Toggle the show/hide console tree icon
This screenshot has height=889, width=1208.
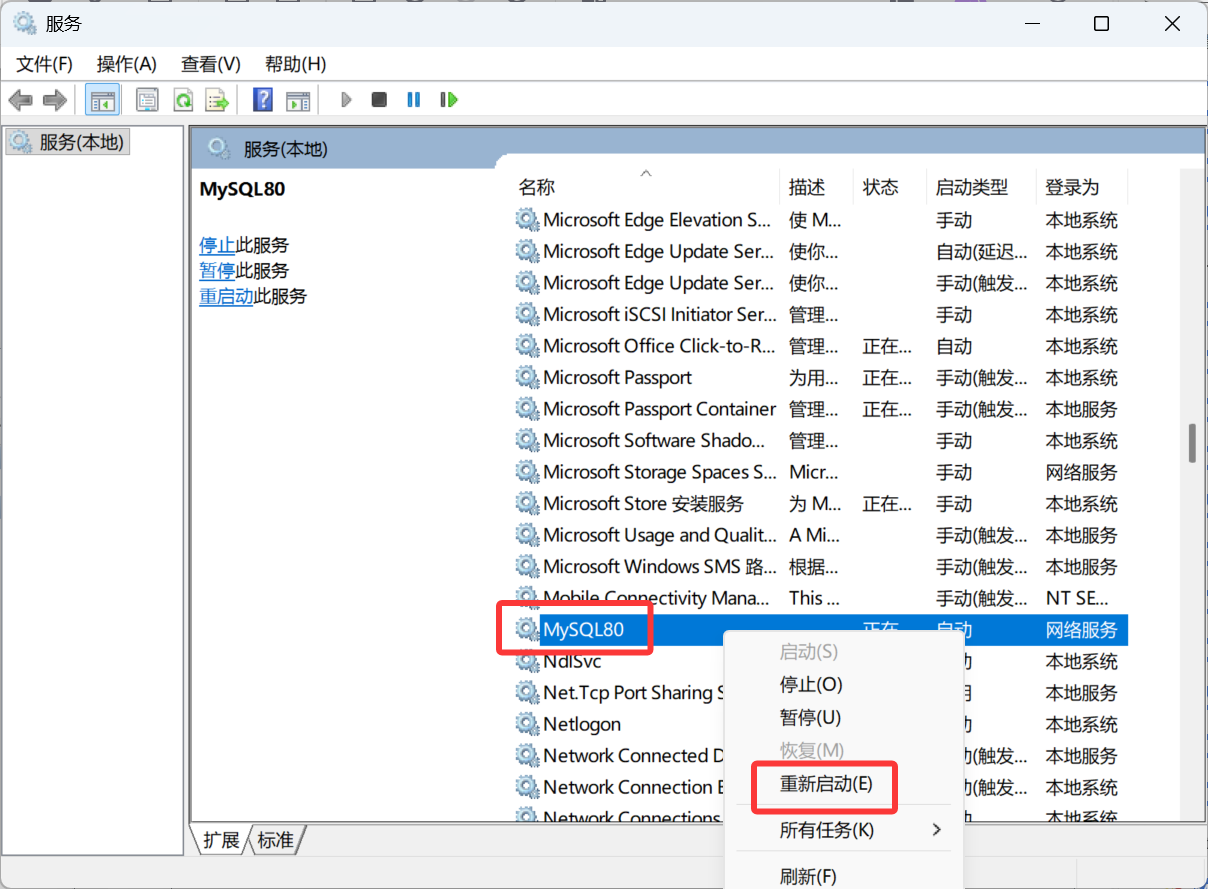(x=102, y=100)
